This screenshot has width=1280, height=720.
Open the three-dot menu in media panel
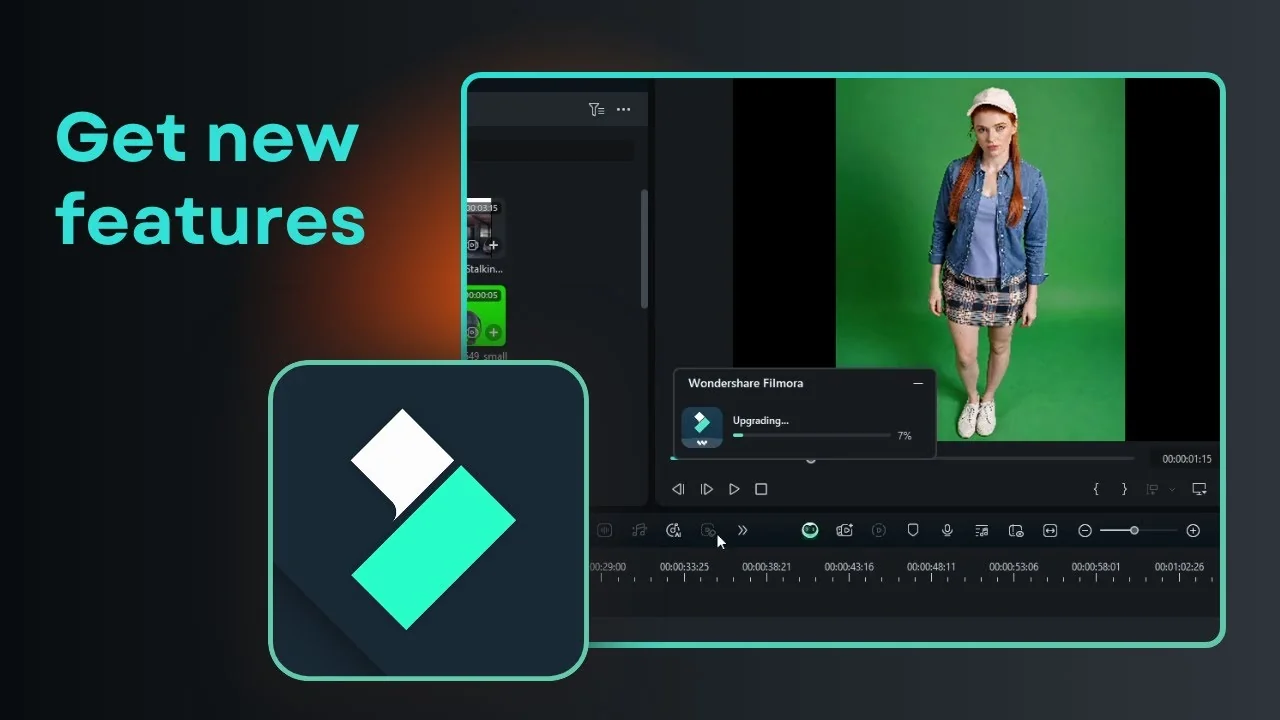point(623,110)
